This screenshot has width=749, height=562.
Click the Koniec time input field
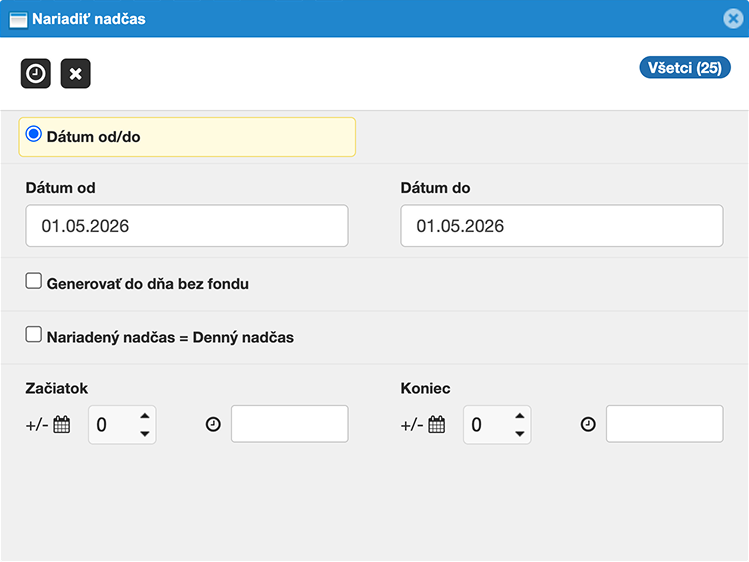point(664,424)
